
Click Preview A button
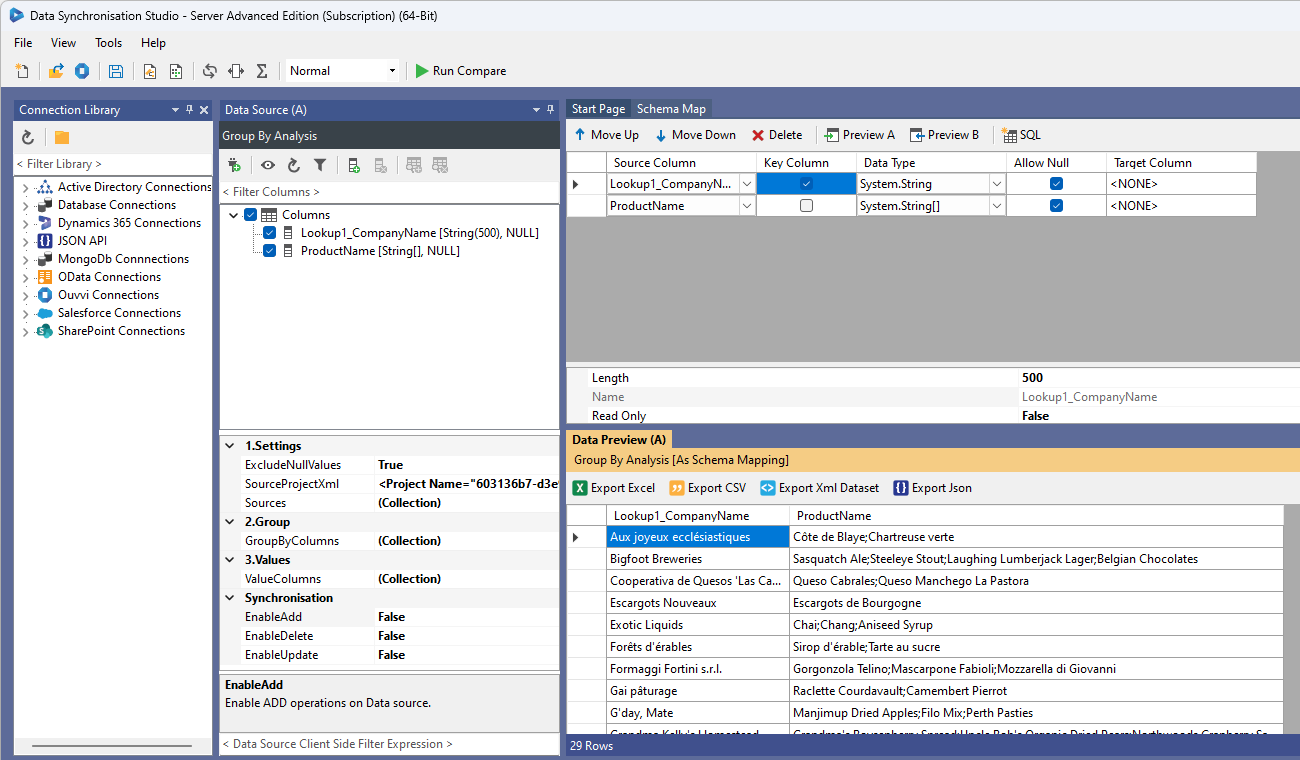(859, 135)
